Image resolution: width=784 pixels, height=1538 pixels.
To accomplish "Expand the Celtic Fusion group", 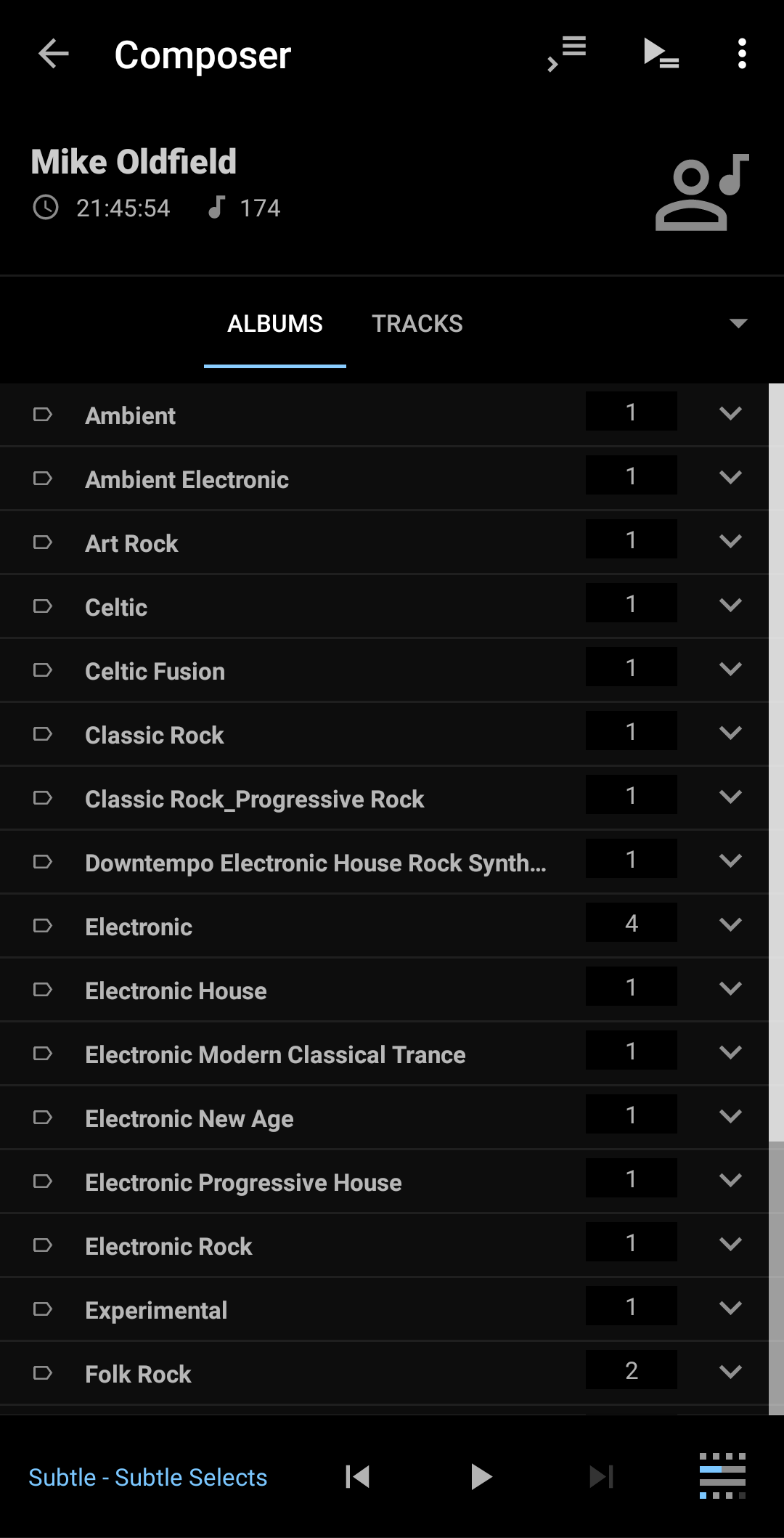I will [x=730, y=669].
